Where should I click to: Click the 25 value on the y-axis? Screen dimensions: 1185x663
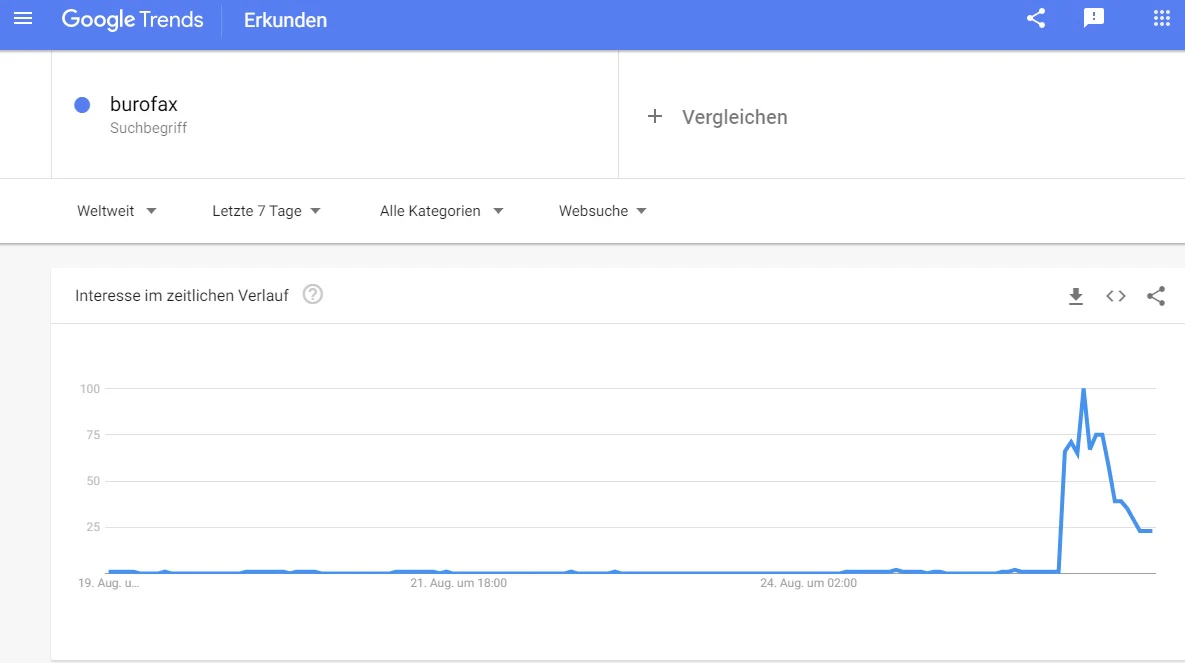tap(93, 527)
